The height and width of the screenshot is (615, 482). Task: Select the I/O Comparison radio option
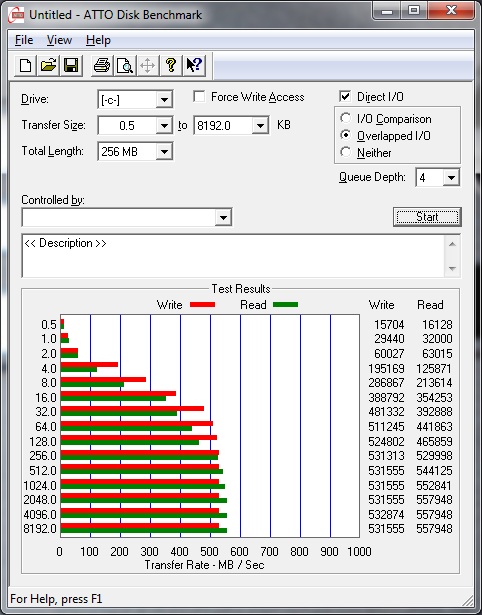(346, 118)
